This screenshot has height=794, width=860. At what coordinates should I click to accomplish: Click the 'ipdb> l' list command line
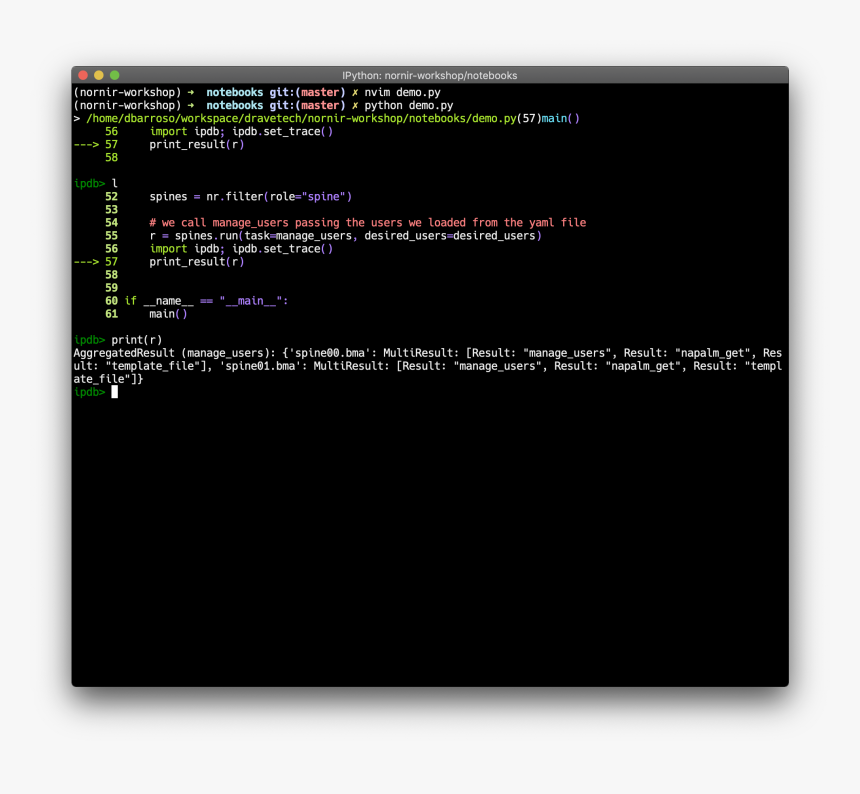point(96,183)
